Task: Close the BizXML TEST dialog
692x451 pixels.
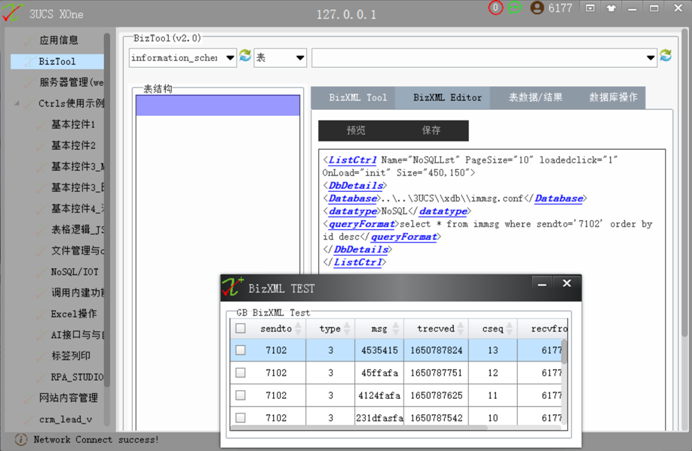Action: pyautogui.click(x=567, y=284)
